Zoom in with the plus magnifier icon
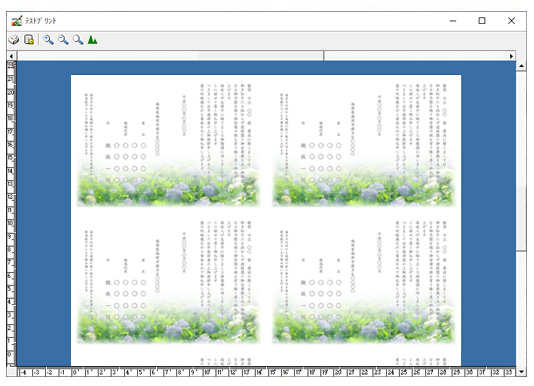The width and height of the screenshot is (534, 386). (48, 40)
